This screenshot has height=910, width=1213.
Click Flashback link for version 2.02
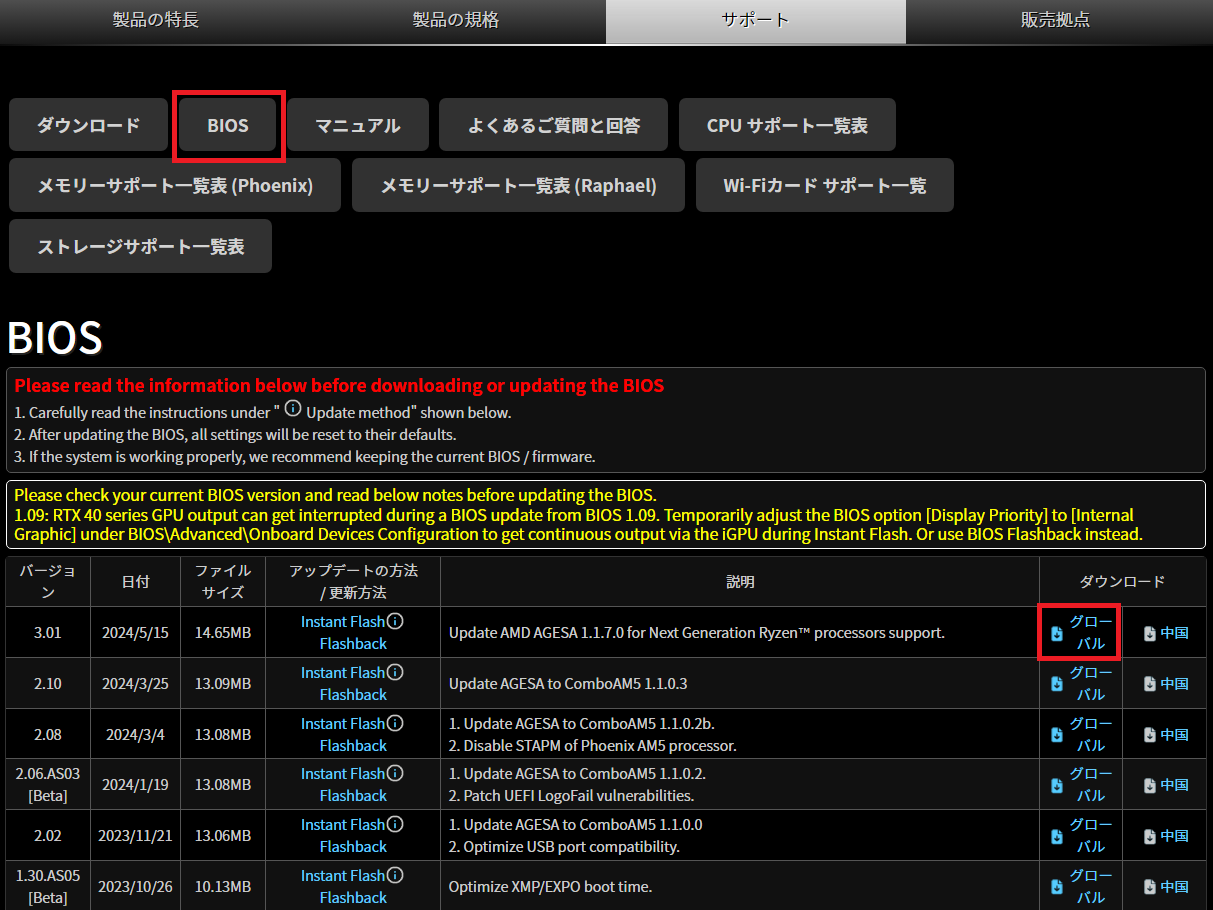pos(353,847)
